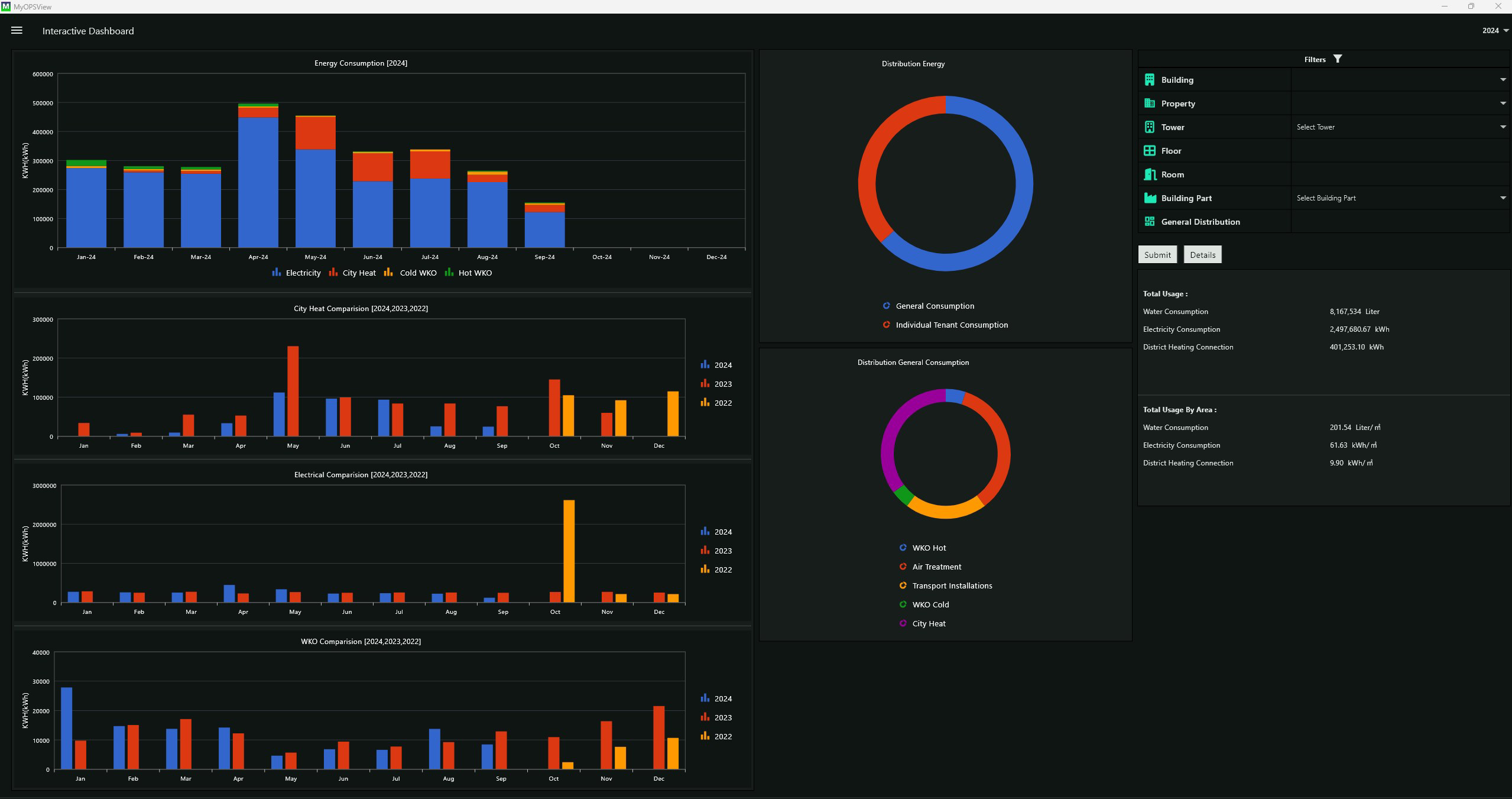The width and height of the screenshot is (1512, 799).
Task: Toggle the 2022 series in Electrical Comparison legend
Action: (x=716, y=570)
